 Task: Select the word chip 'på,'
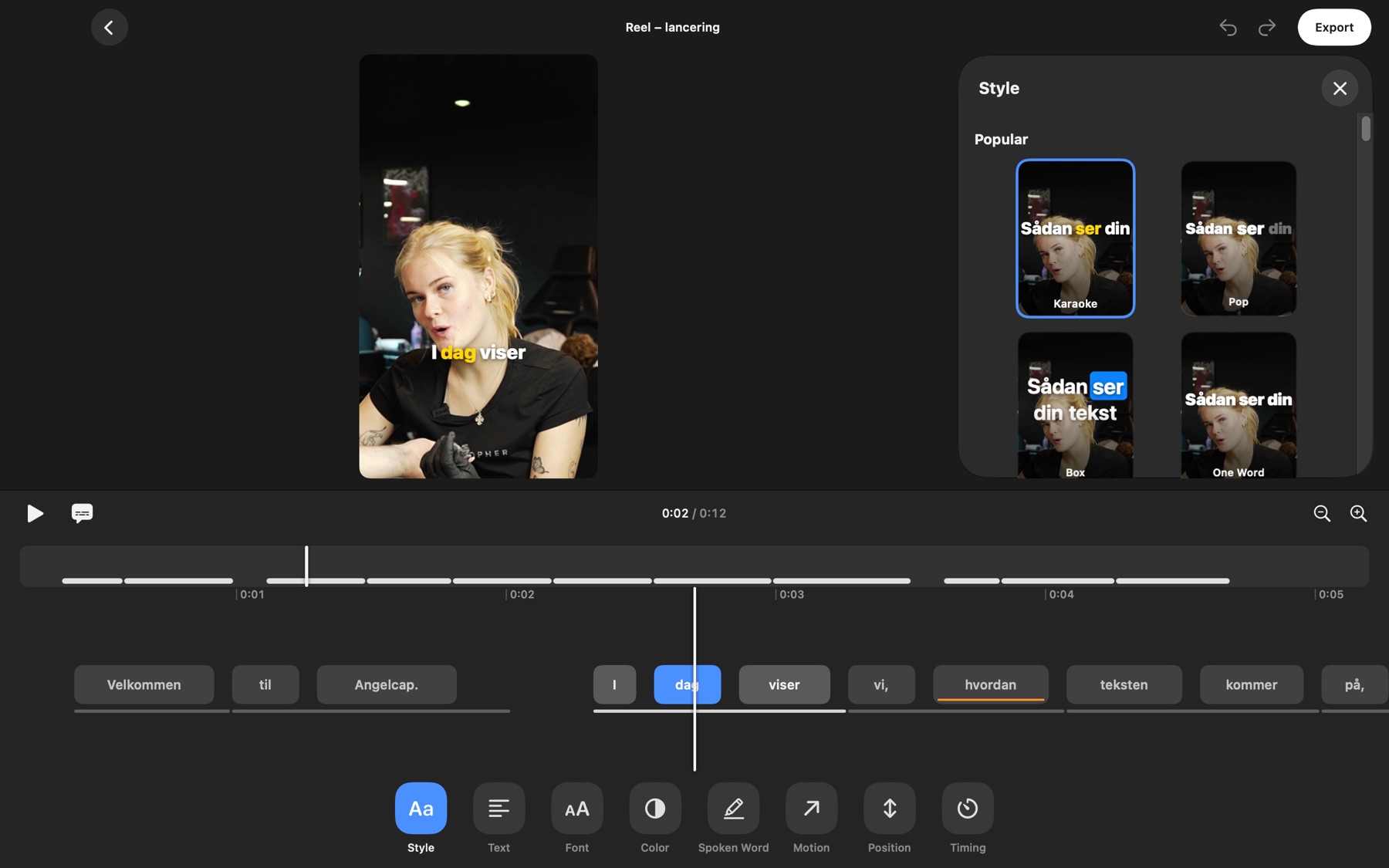click(1354, 684)
